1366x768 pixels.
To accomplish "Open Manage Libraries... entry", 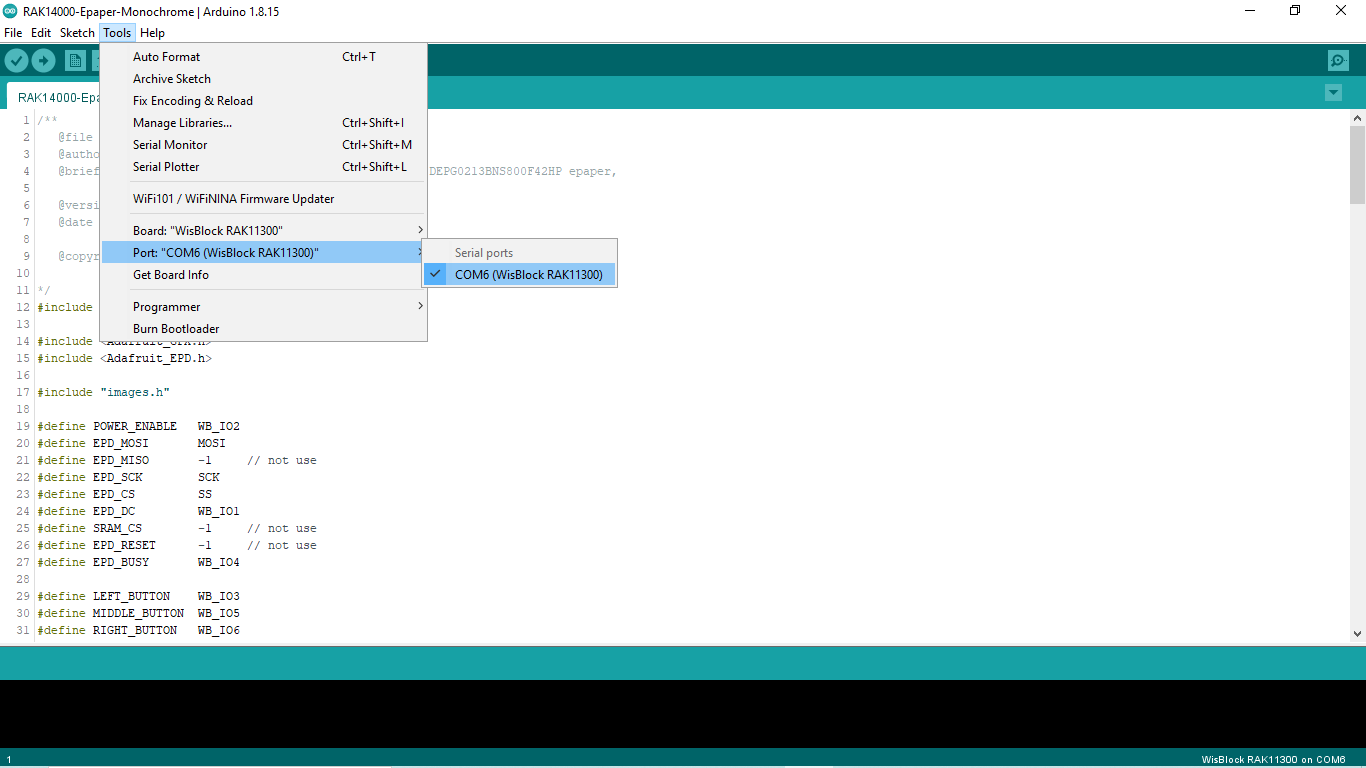I will [264, 123].
